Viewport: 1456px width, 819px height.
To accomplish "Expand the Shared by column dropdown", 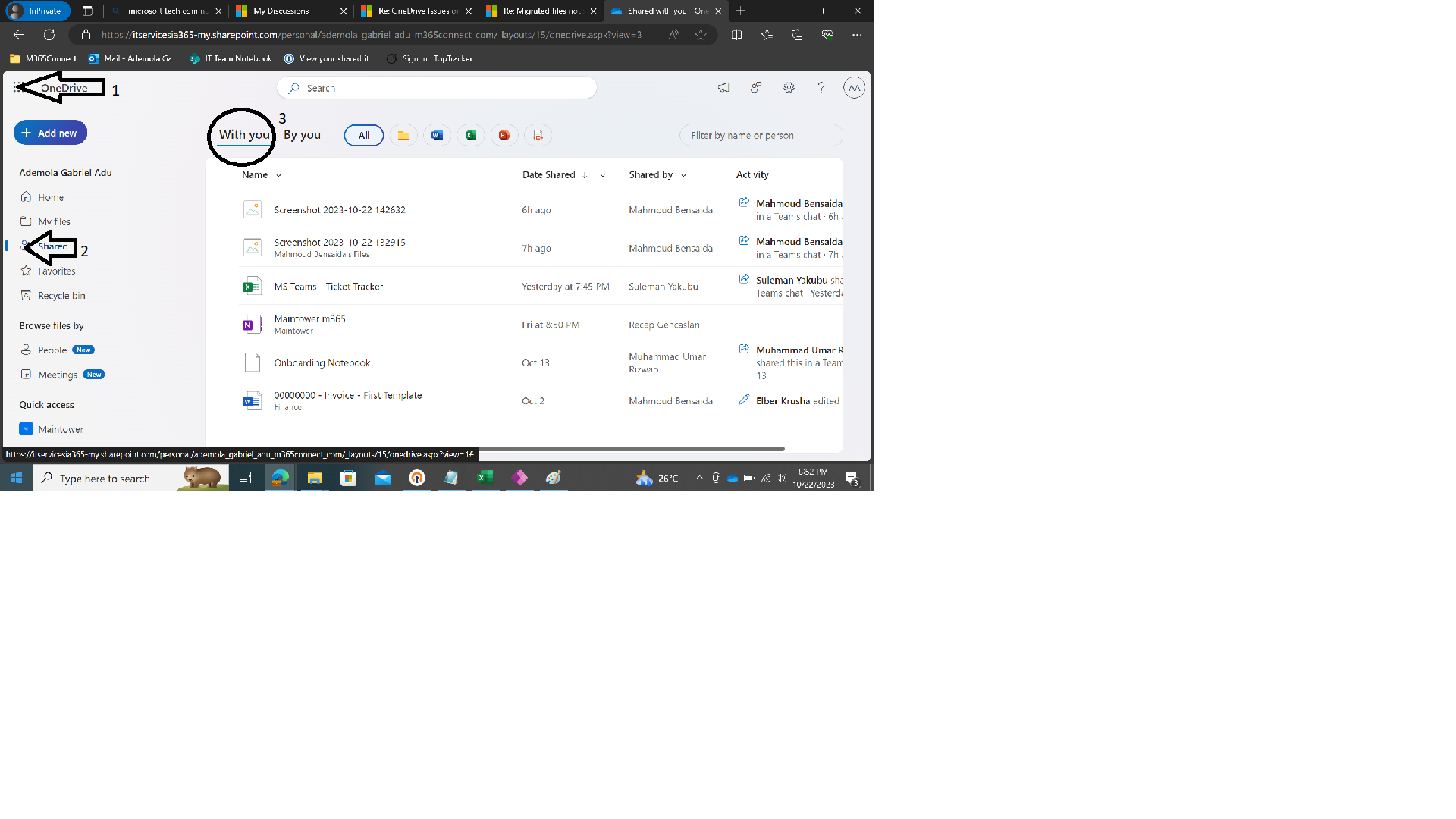I will click(x=683, y=175).
